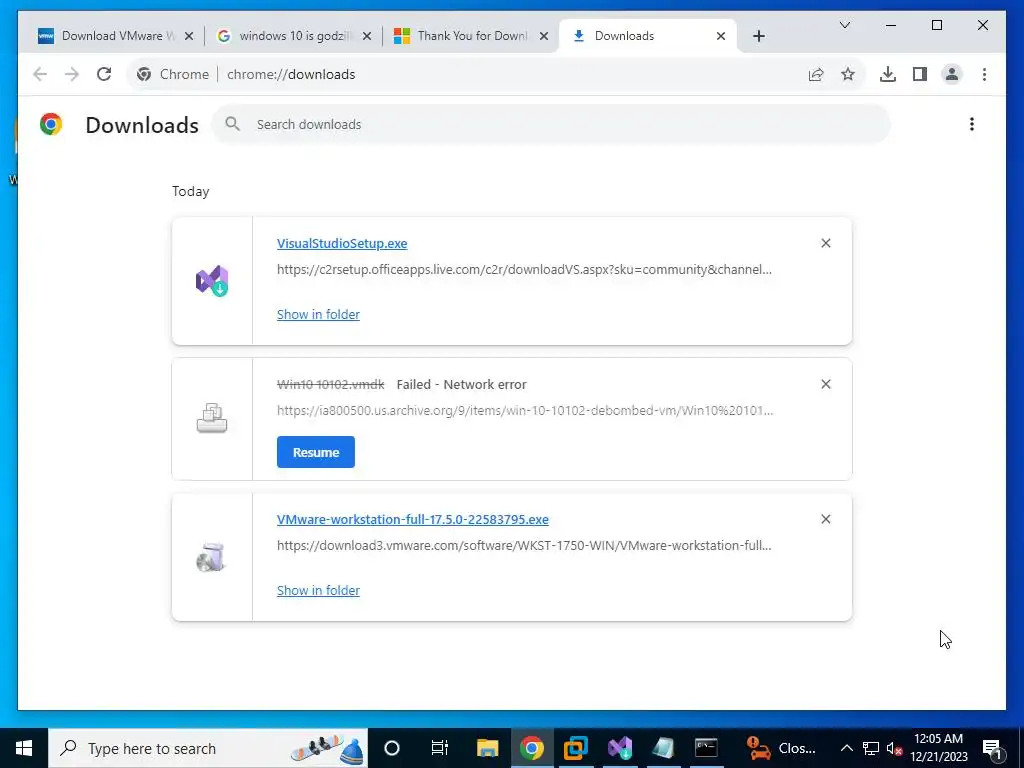
Task: Bookmark this page with the star icon
Action: click(848, 74)
